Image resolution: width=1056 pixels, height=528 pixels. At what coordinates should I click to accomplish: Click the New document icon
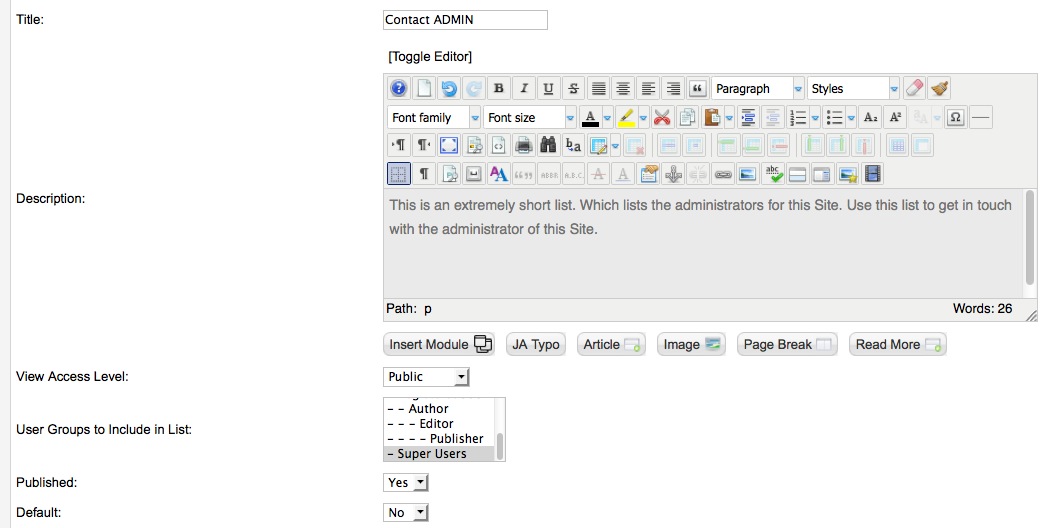click(424, 88)
